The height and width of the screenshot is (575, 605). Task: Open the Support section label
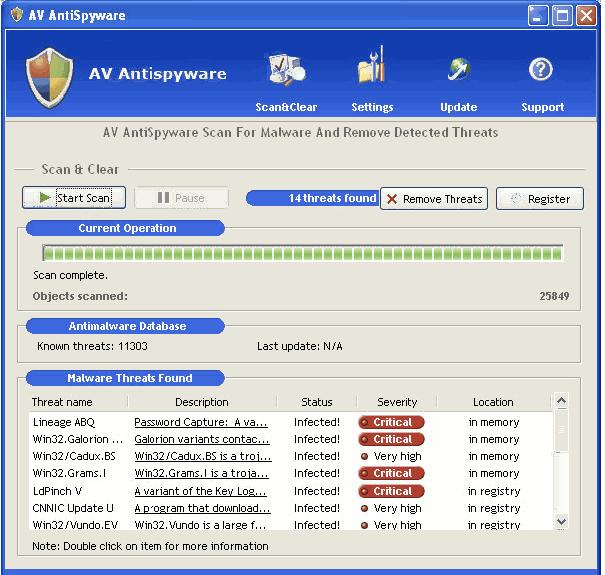tap(542, 107)
